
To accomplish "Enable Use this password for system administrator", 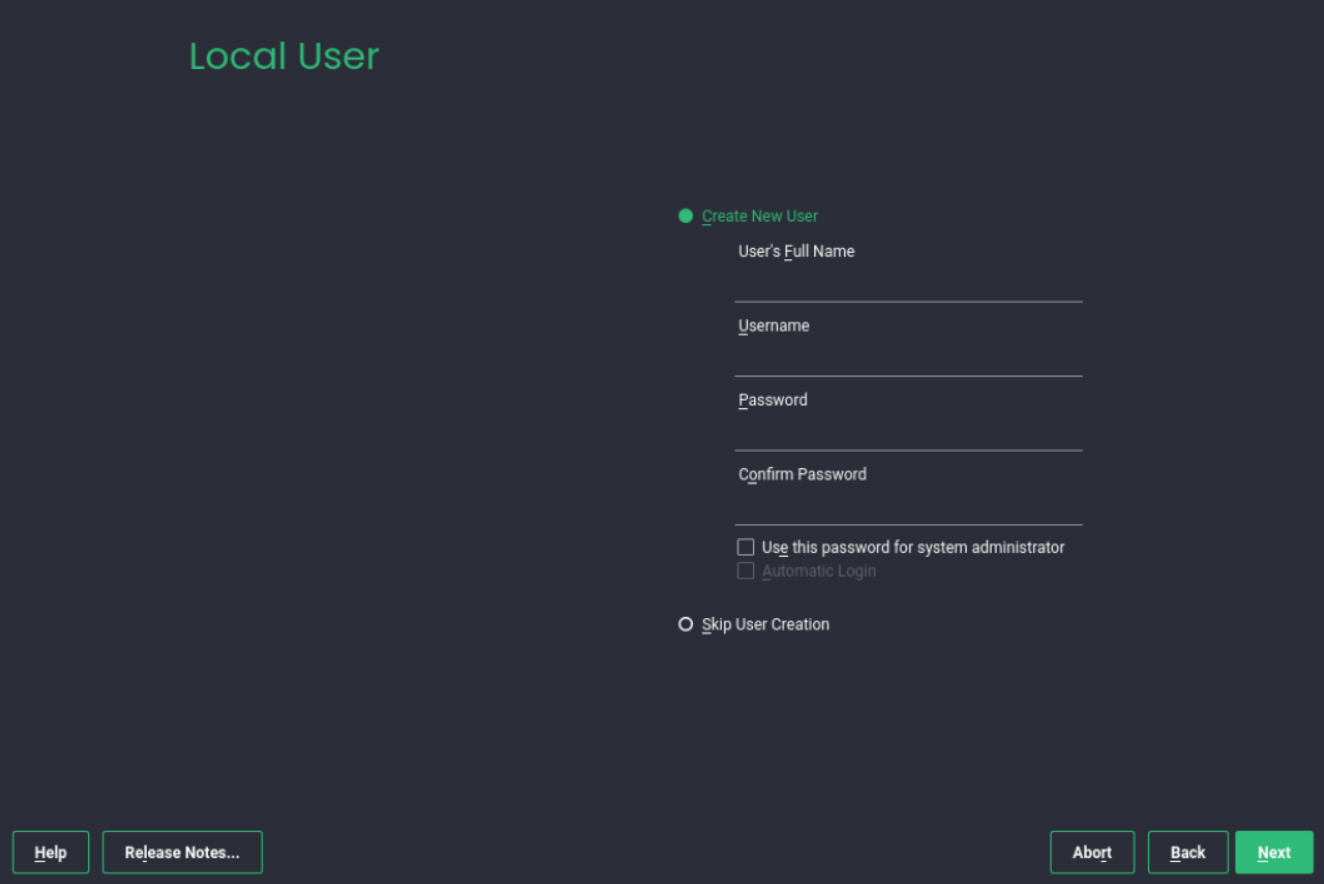I will tap(745, 547).
